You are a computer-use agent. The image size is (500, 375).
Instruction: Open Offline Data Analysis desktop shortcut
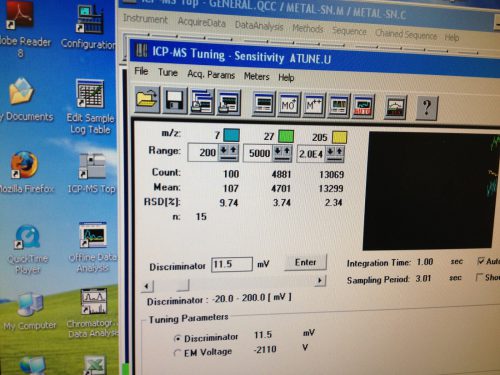coord(92,247)
